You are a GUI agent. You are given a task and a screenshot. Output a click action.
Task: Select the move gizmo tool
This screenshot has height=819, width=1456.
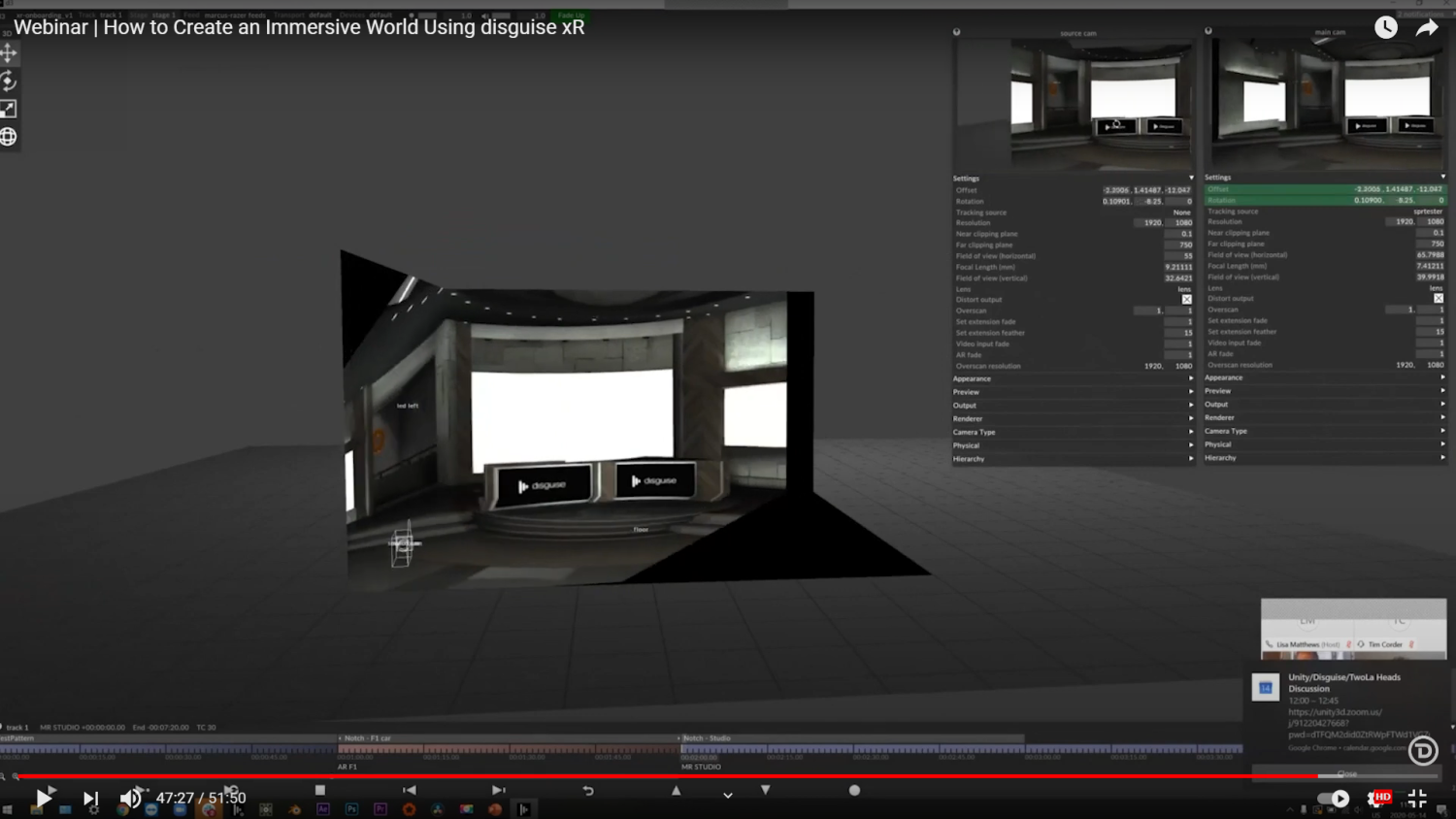(x=9, y=52)
